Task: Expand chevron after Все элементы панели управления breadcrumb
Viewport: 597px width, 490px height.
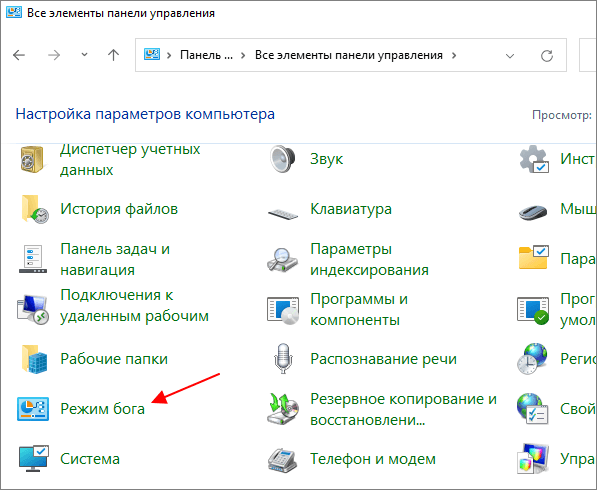Action: 453,55
